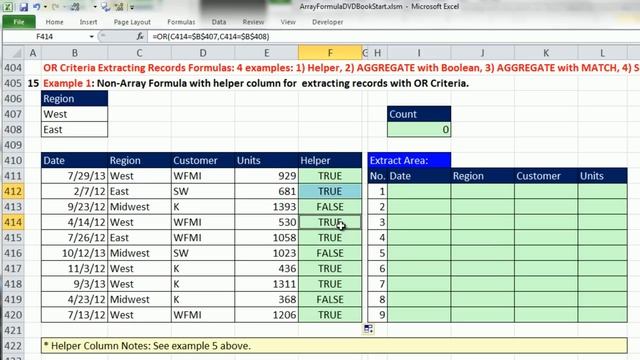Click the binoculars-like icon in Quick Access Toolbar
The image size is (640, 360).
(x=75, y=7)
